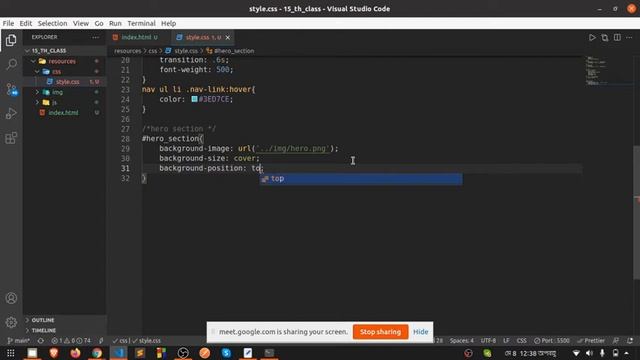Open the File menu
The image size is (640, 360).
pyautogui.click(x=8, y=23)
